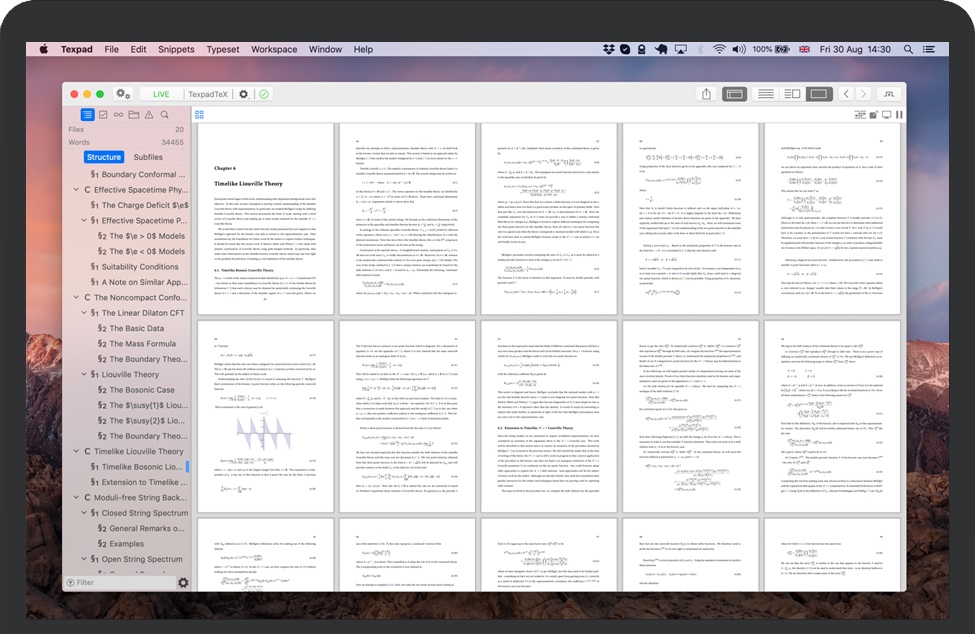Screen dimensions: 975x634
Task: Open the Snippets menu
Action: pos(176,49)
